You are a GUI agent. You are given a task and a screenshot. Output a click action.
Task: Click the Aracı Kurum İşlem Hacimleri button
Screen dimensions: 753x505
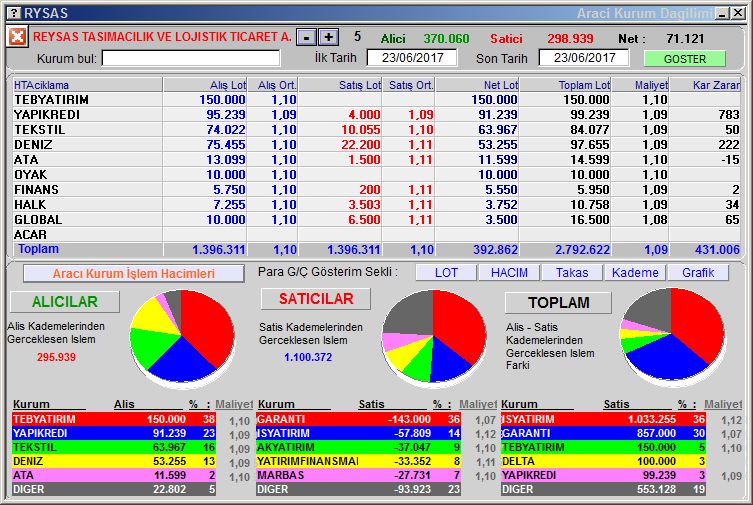[134, 274]
